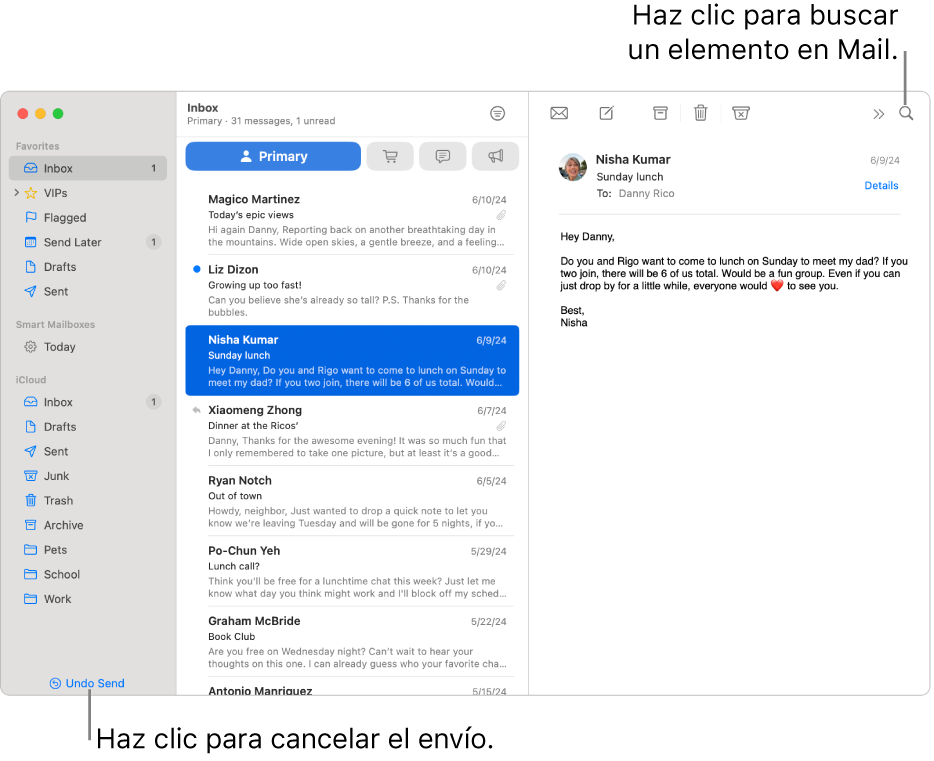Viewport: 934px width, 761px height.
Task: Open the Promotions megaphone tab
Action: [x=496, y=156]
